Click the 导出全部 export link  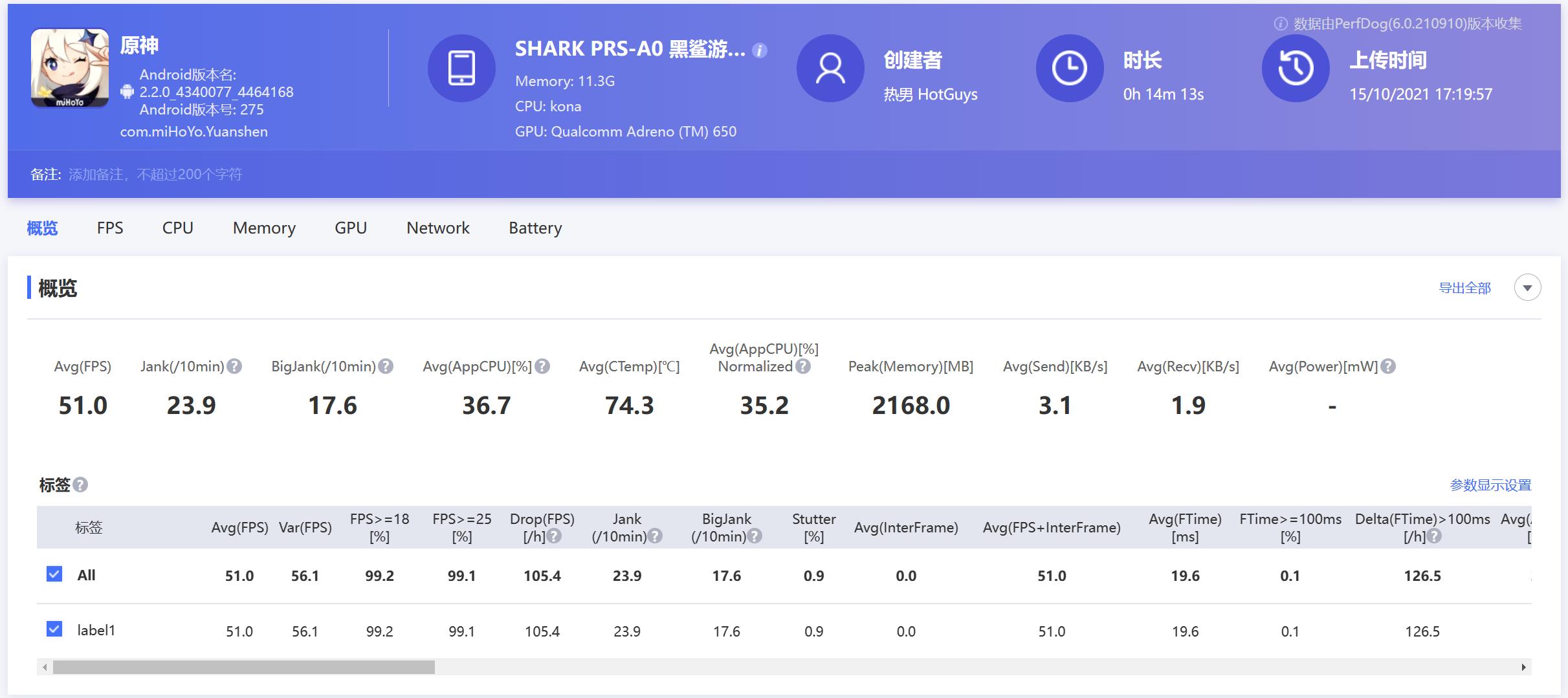click(x=1464, y=288)
